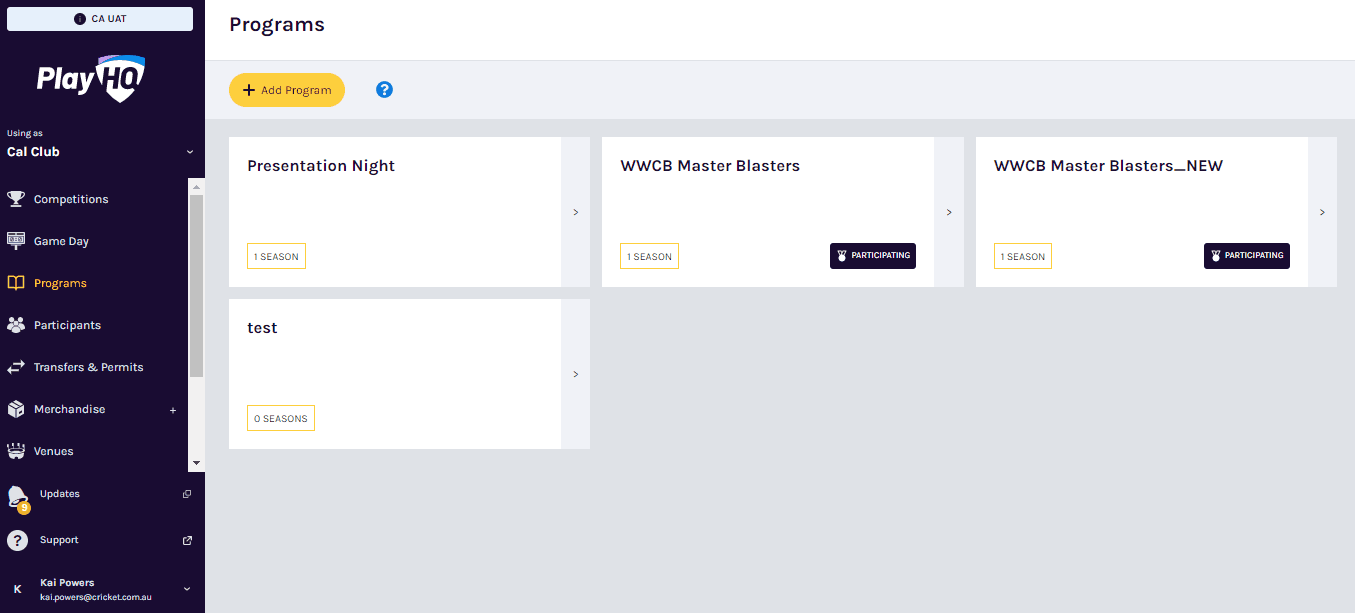Screen dimensions: 1355x613
Task: Click the CA UAT environment banner
Action: tap(100, 19)
